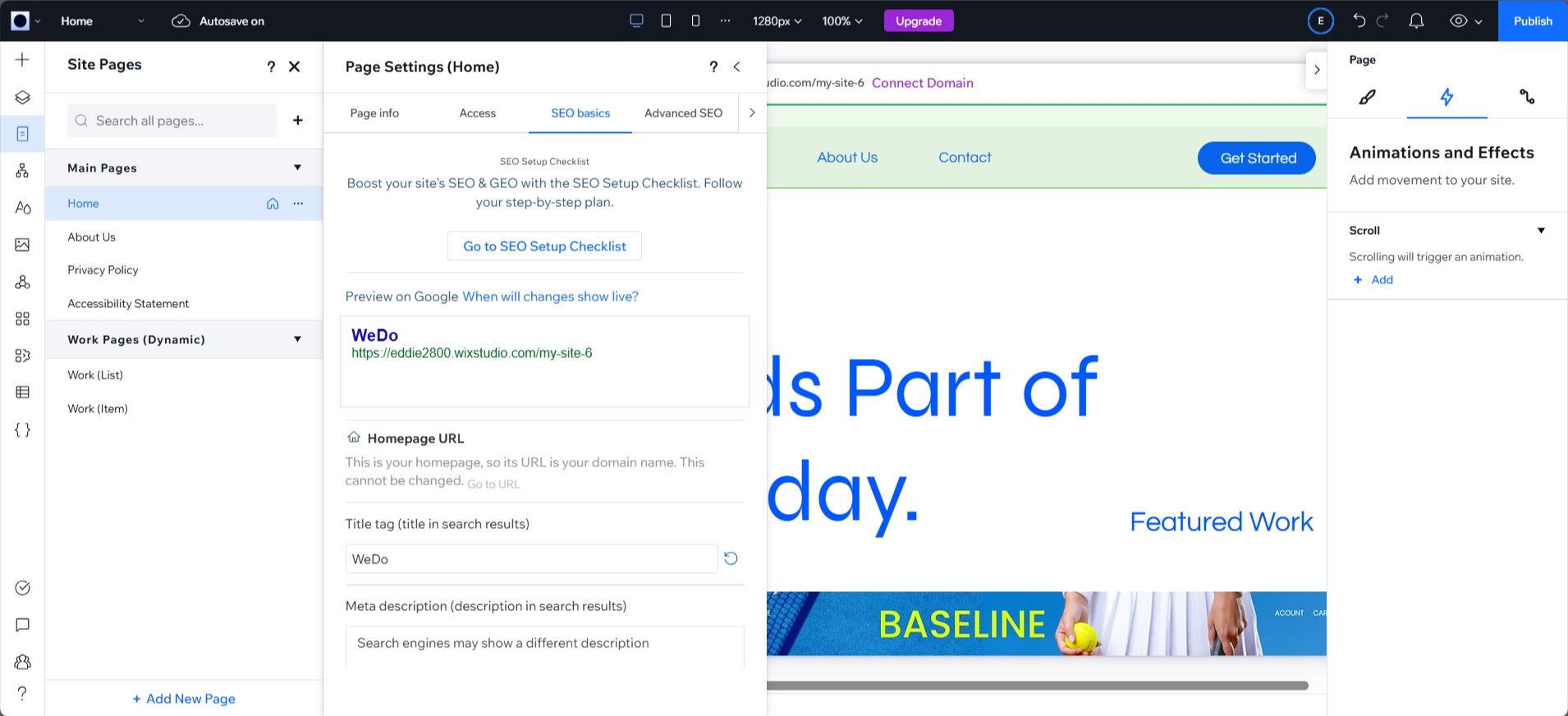Open the Animations lightning tab in inspector
The height and width of the screenshot is (716, 1568).
[1447, 97]
